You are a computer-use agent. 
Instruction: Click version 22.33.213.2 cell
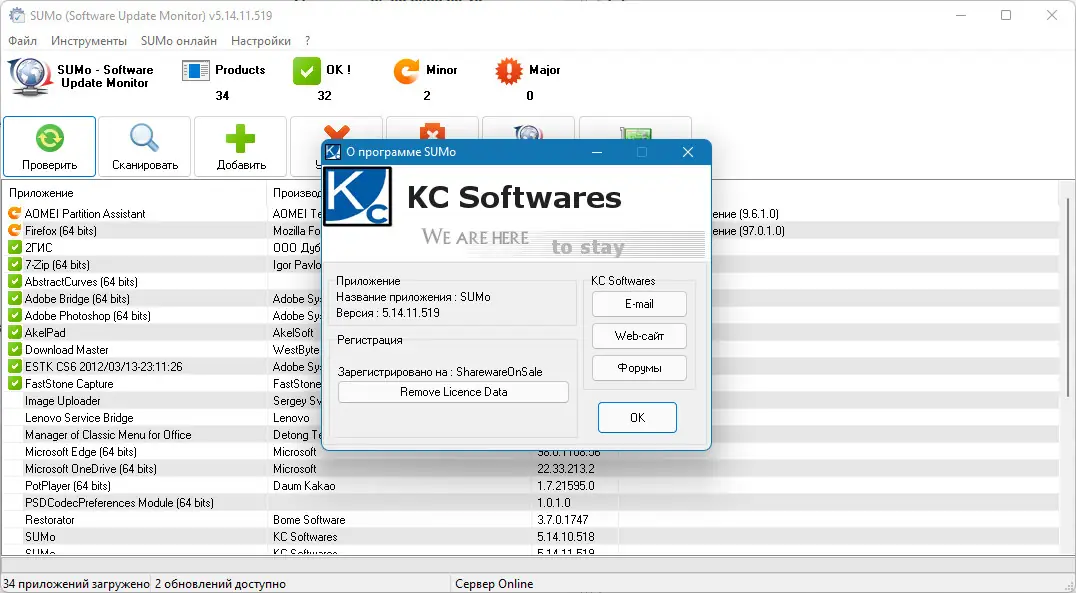(x=565, y=469)
